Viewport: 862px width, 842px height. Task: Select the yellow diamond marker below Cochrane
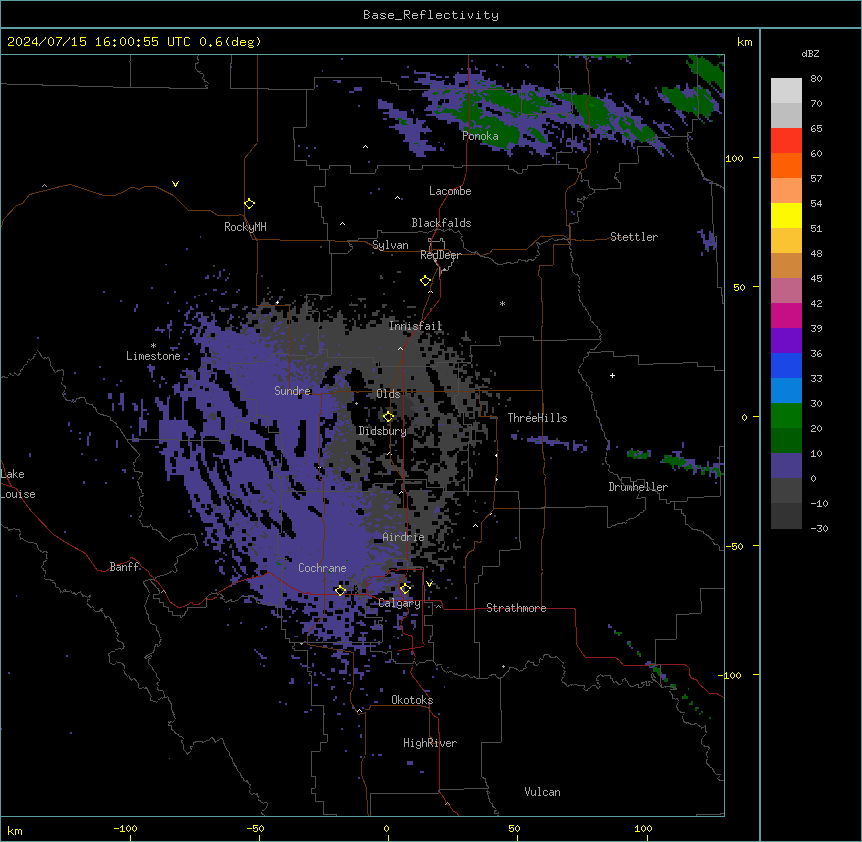click(x=340, y=590)
